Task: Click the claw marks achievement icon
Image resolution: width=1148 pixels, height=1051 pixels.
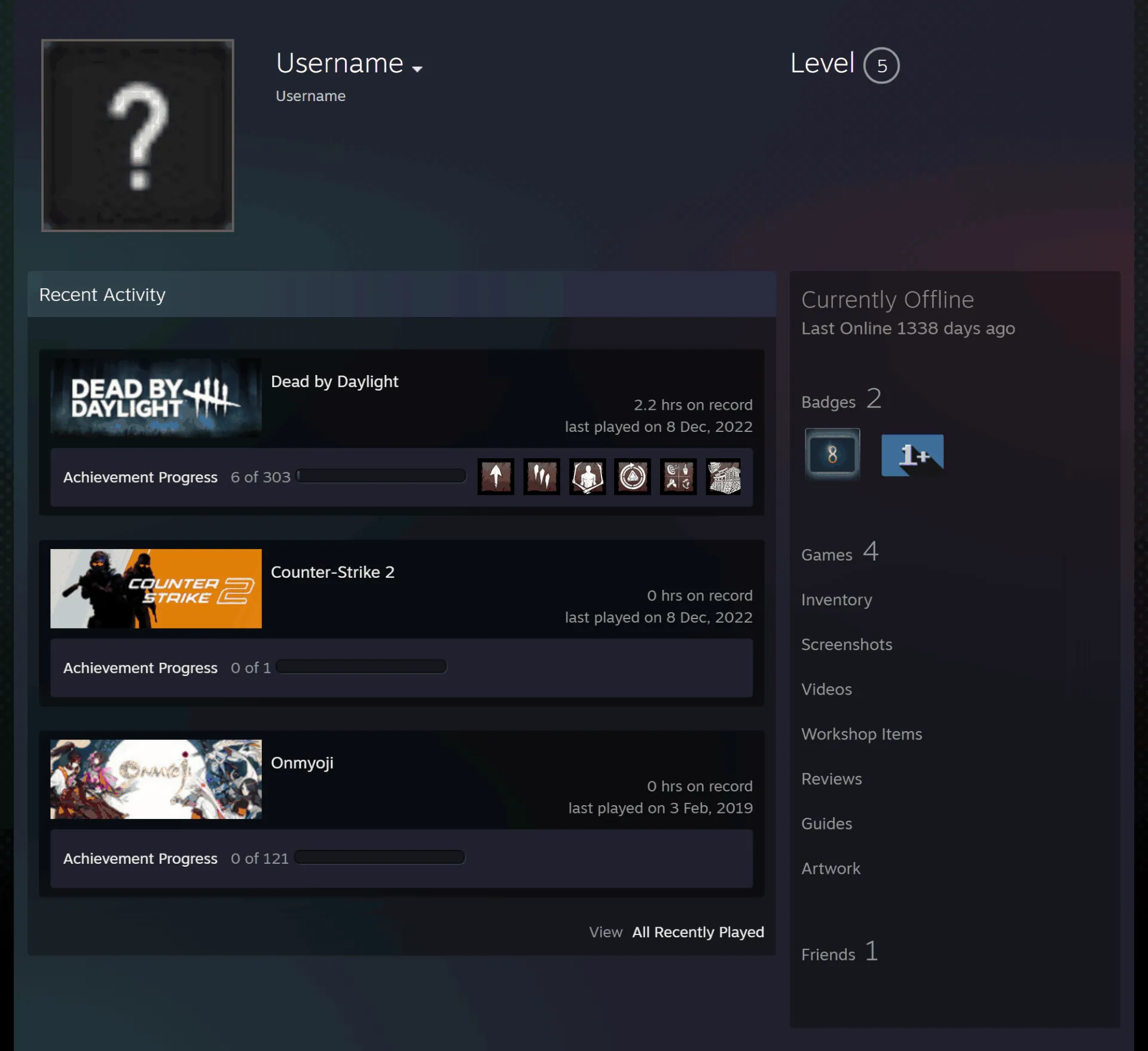Action: pyautogui.click(x=542, y=477)
